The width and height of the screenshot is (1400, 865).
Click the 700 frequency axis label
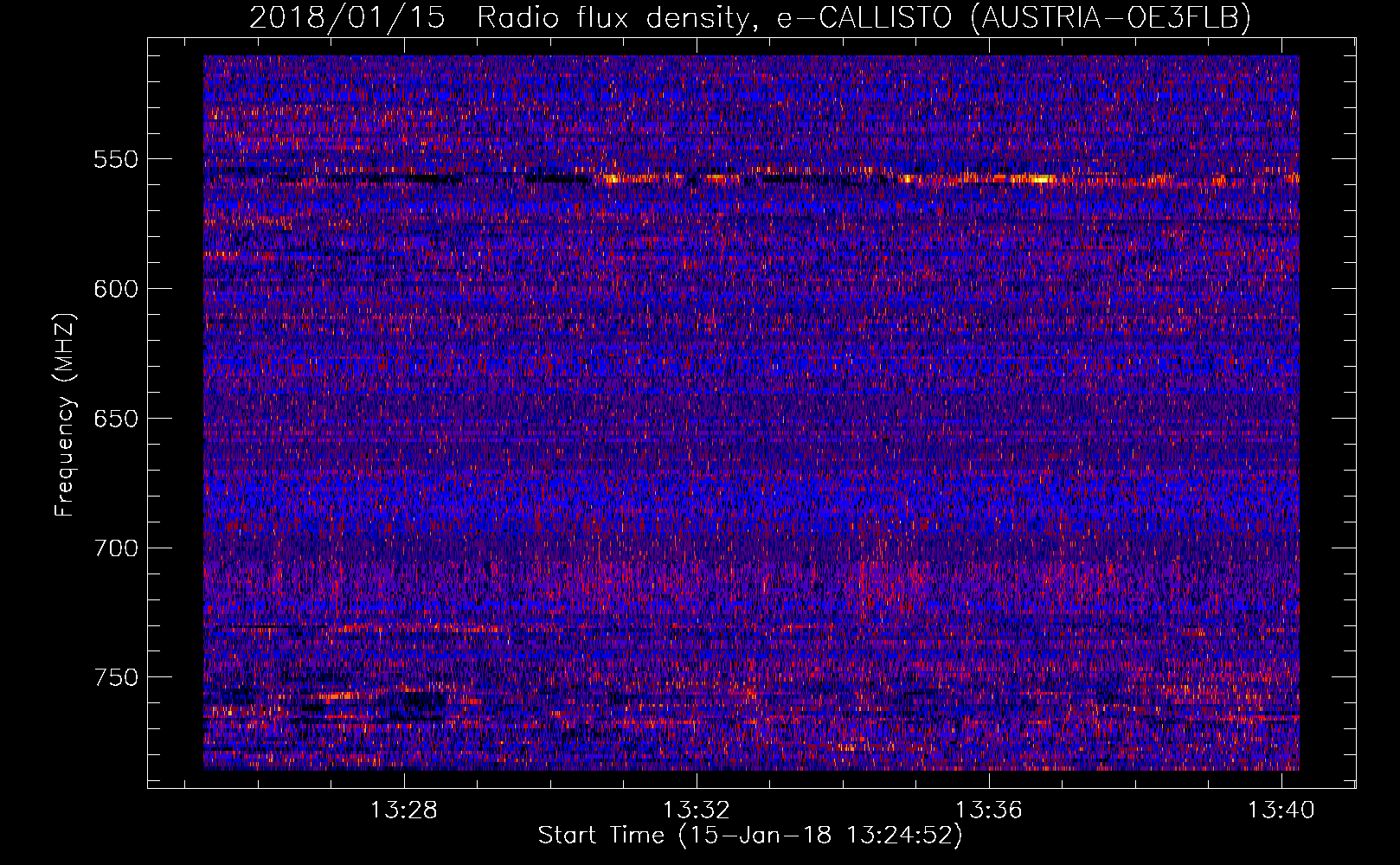[115, 548]
